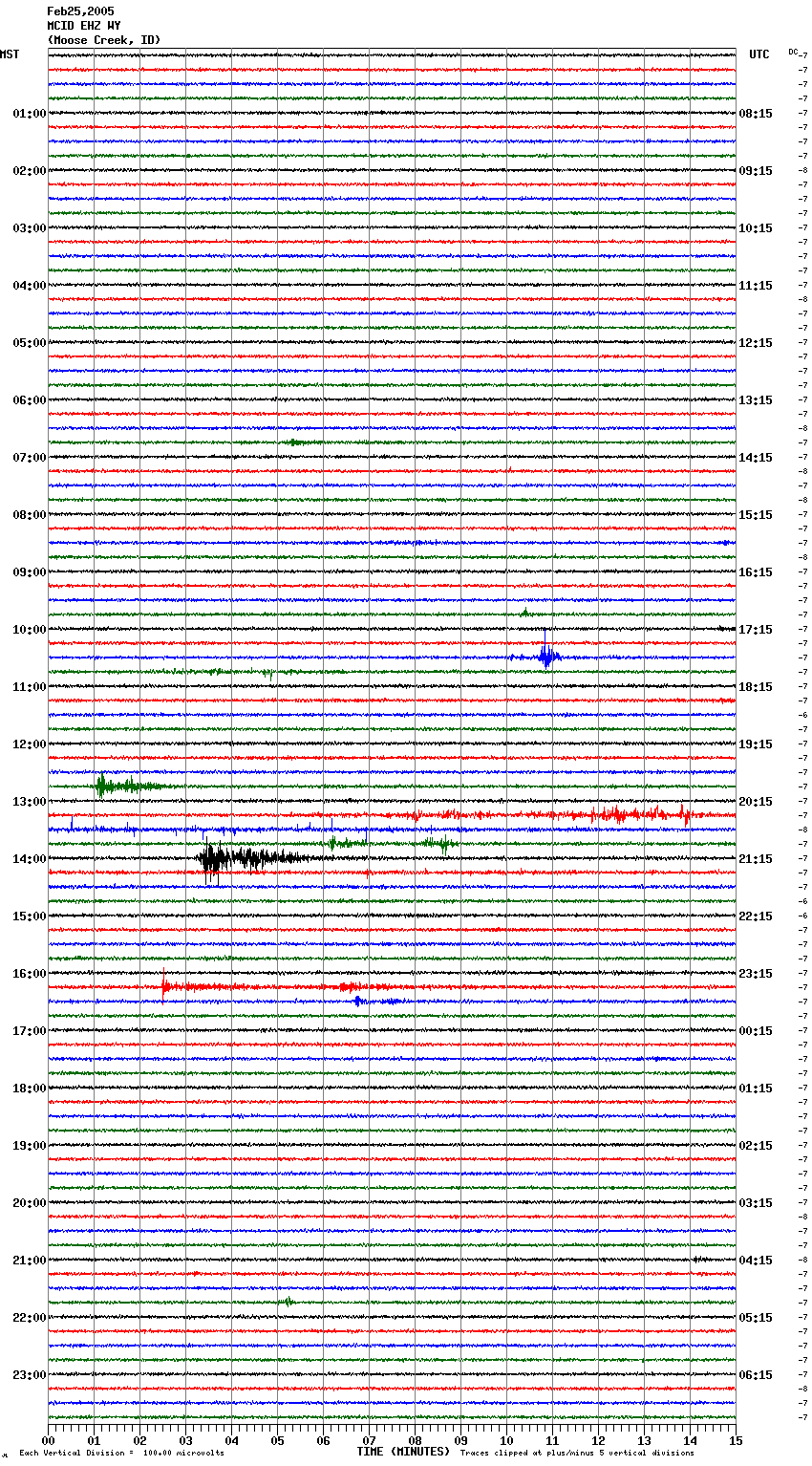This screenshot has width=812, height=1466.
Task: Click the "TIME (MINUTES)" axis title
Action: coord(403,1452)
